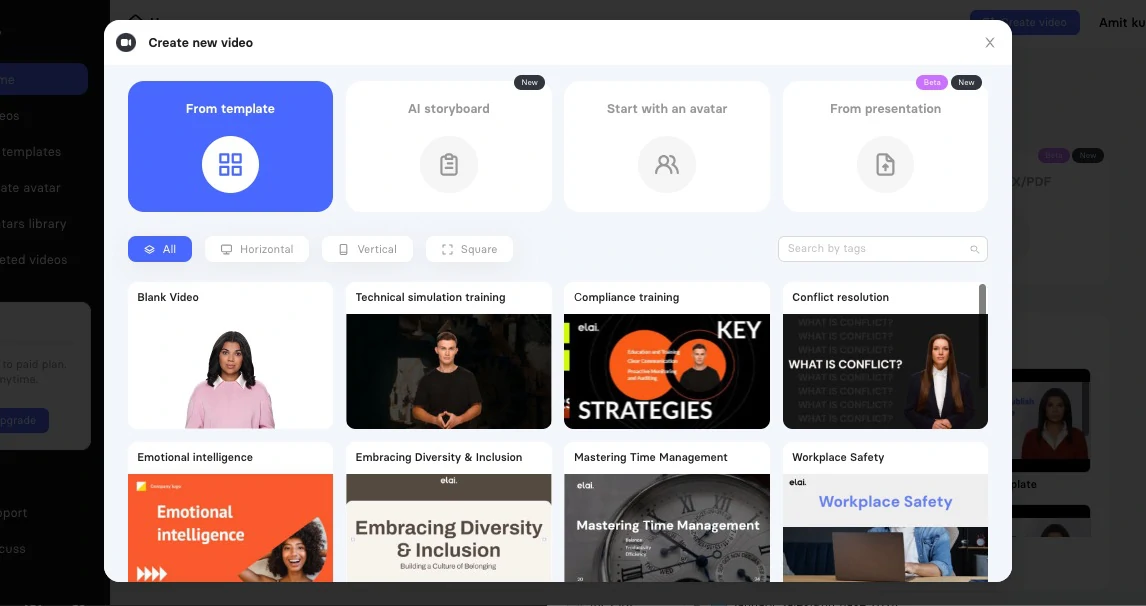Click the square frame icon on Square filter
1146x606 pixels.
click(x=447, y=249)
